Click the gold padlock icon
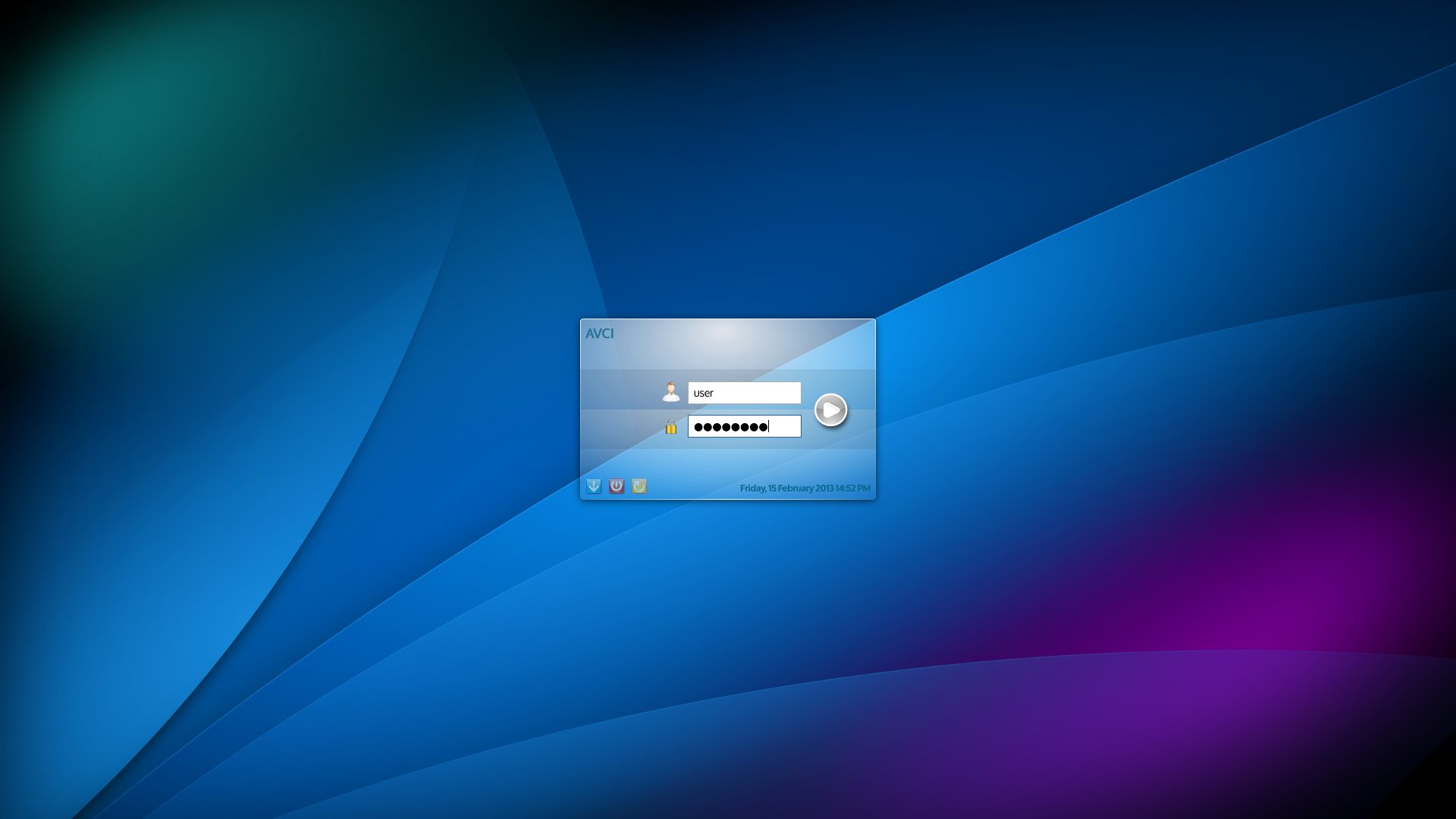 click(x=670, y=427)
